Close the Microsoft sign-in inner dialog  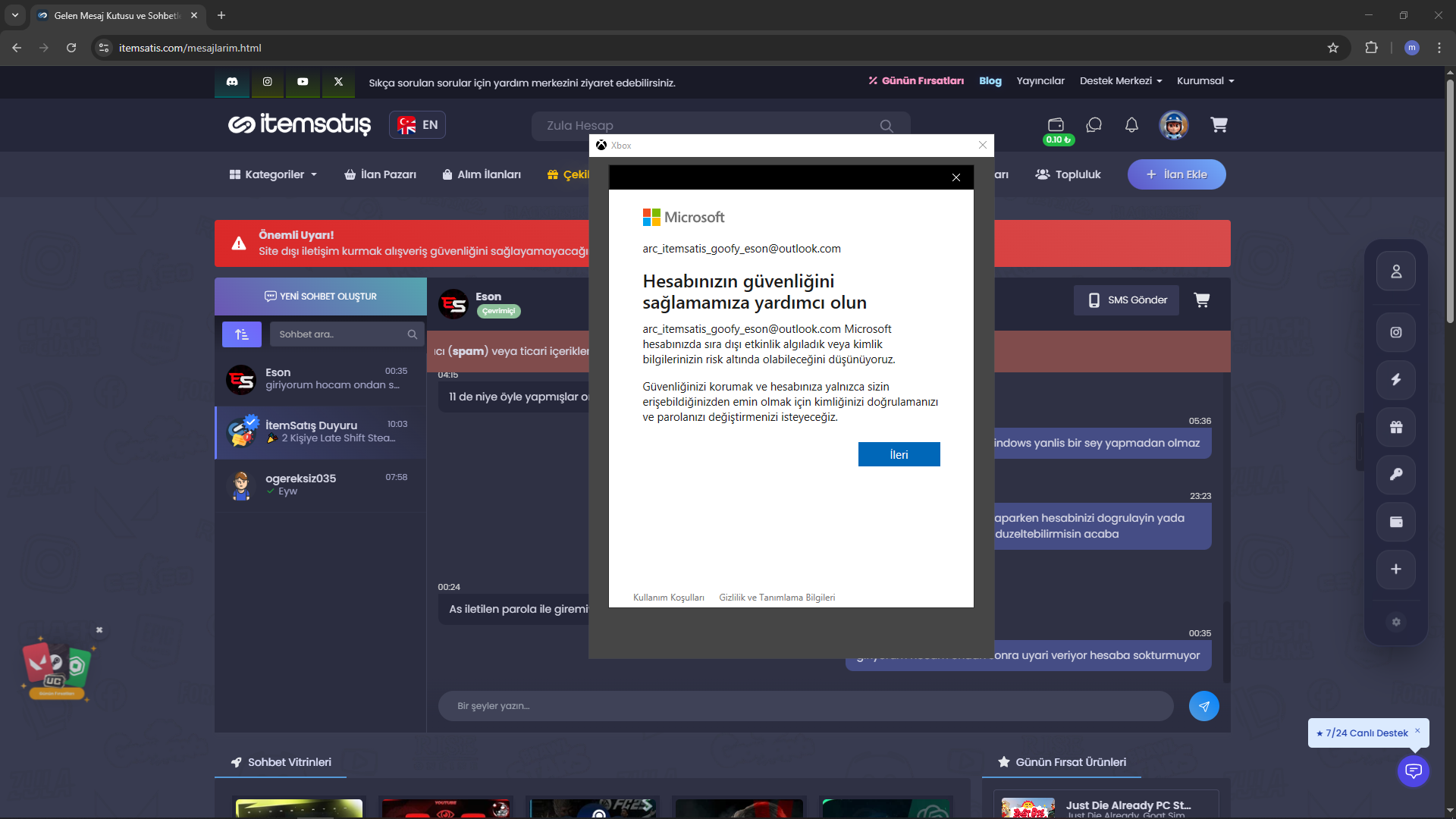956,177
